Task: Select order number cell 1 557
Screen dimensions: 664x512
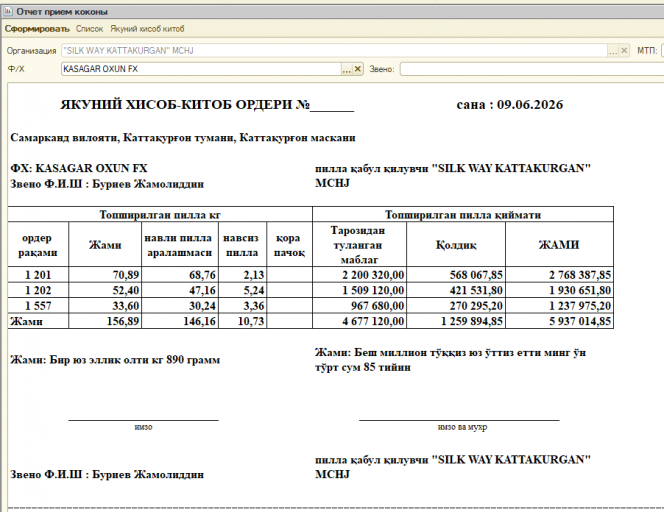Action: coord(38,305)
